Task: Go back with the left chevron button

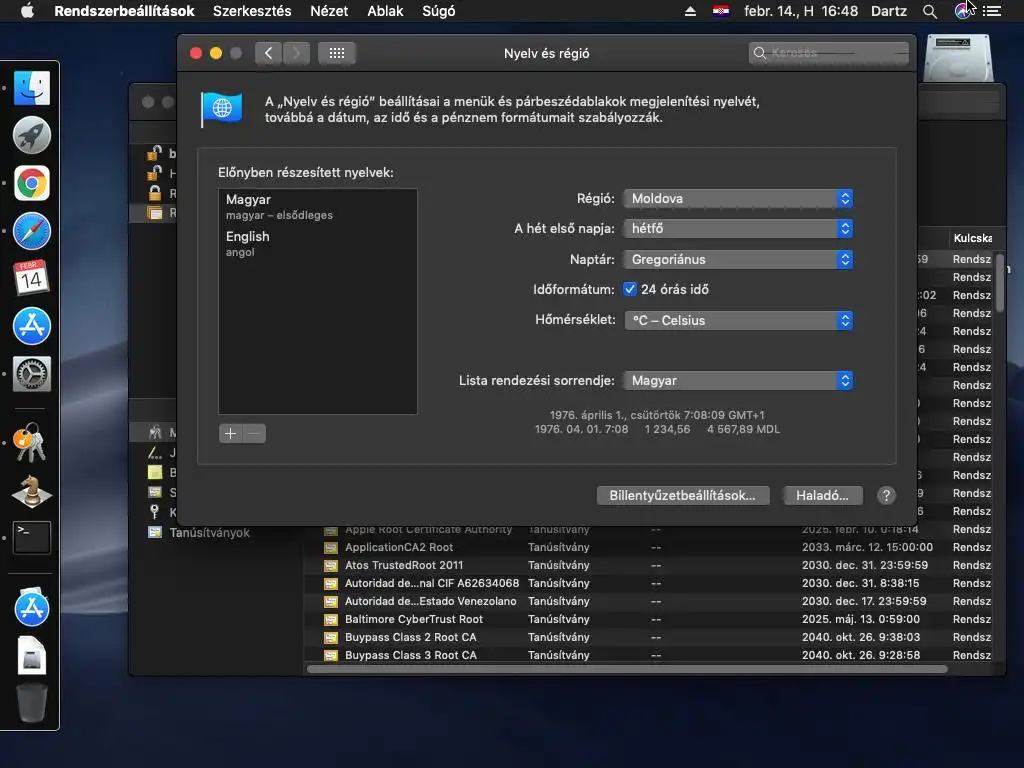Action: point(268,53)
